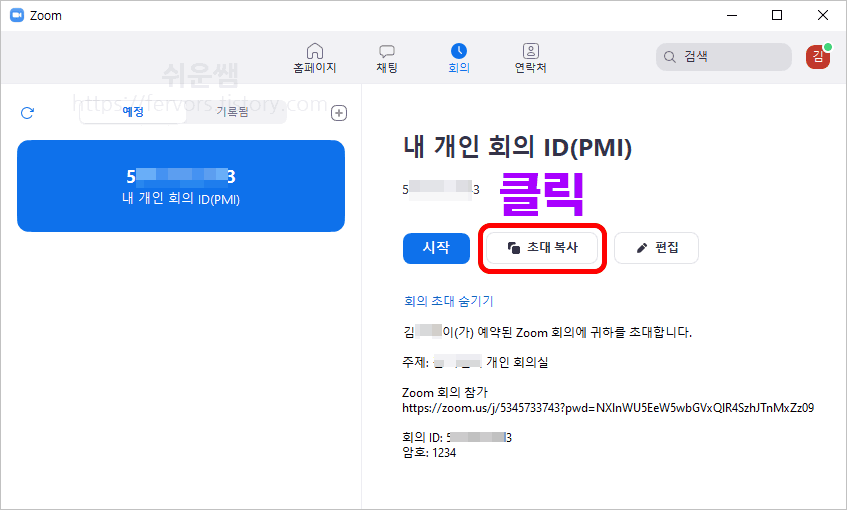Select the 회의 meetings tab
The width and height of the screenshot is (847, 510).
click(459, 58)
